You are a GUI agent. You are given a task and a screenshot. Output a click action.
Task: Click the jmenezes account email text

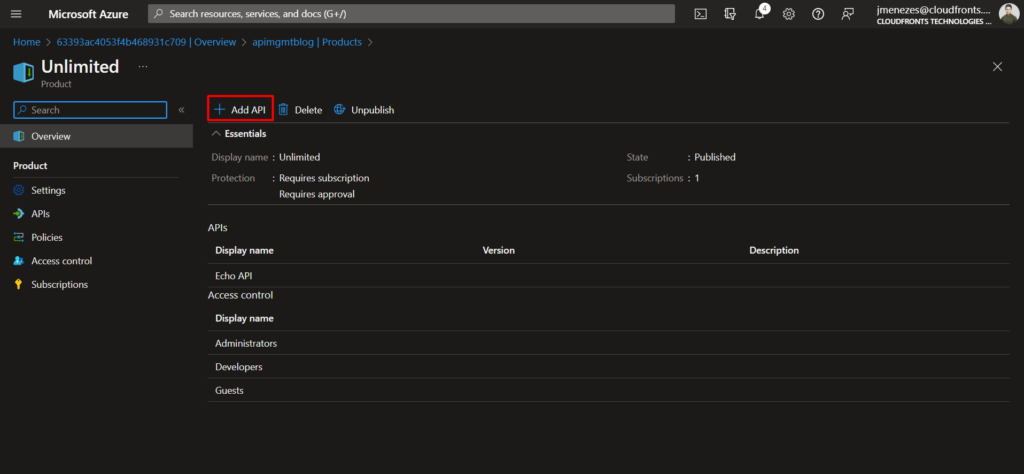tap(933, 10)
